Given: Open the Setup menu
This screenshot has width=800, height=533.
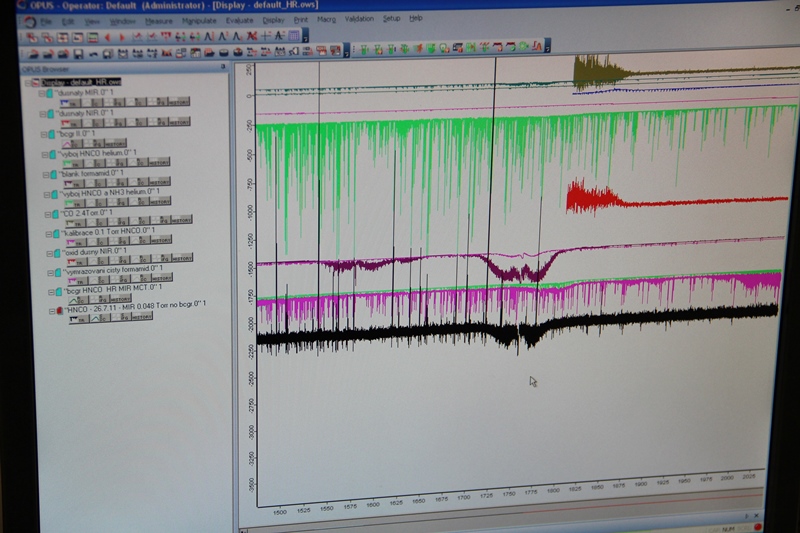Looking at the screenshot, I should pyautogui.click(x=391, y=18).
